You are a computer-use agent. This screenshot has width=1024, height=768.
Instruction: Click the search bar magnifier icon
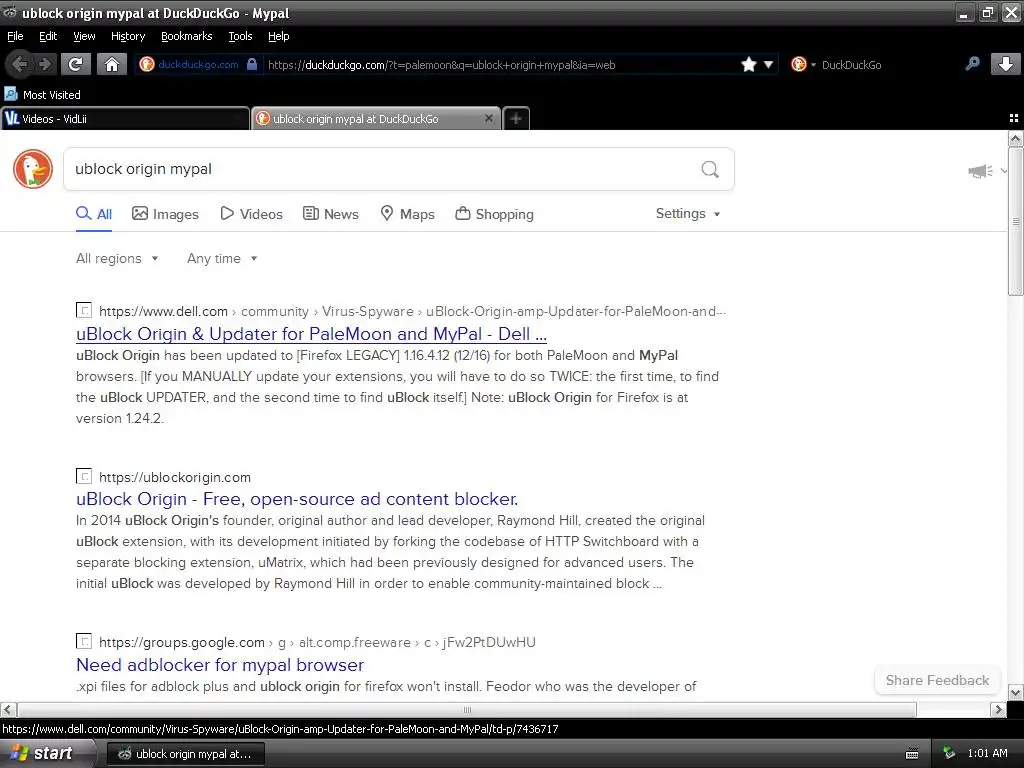[972, 64]
